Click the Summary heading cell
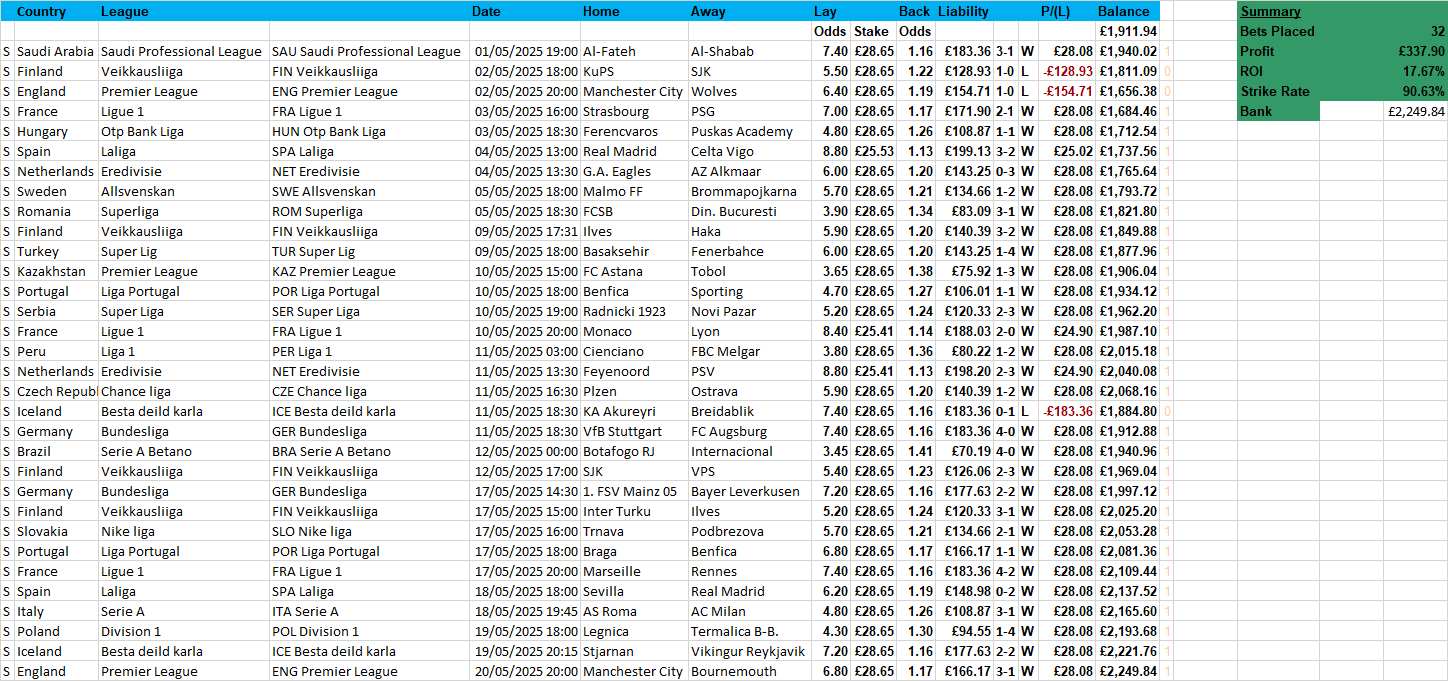 pyautogui.click(x=1270, y=11)
